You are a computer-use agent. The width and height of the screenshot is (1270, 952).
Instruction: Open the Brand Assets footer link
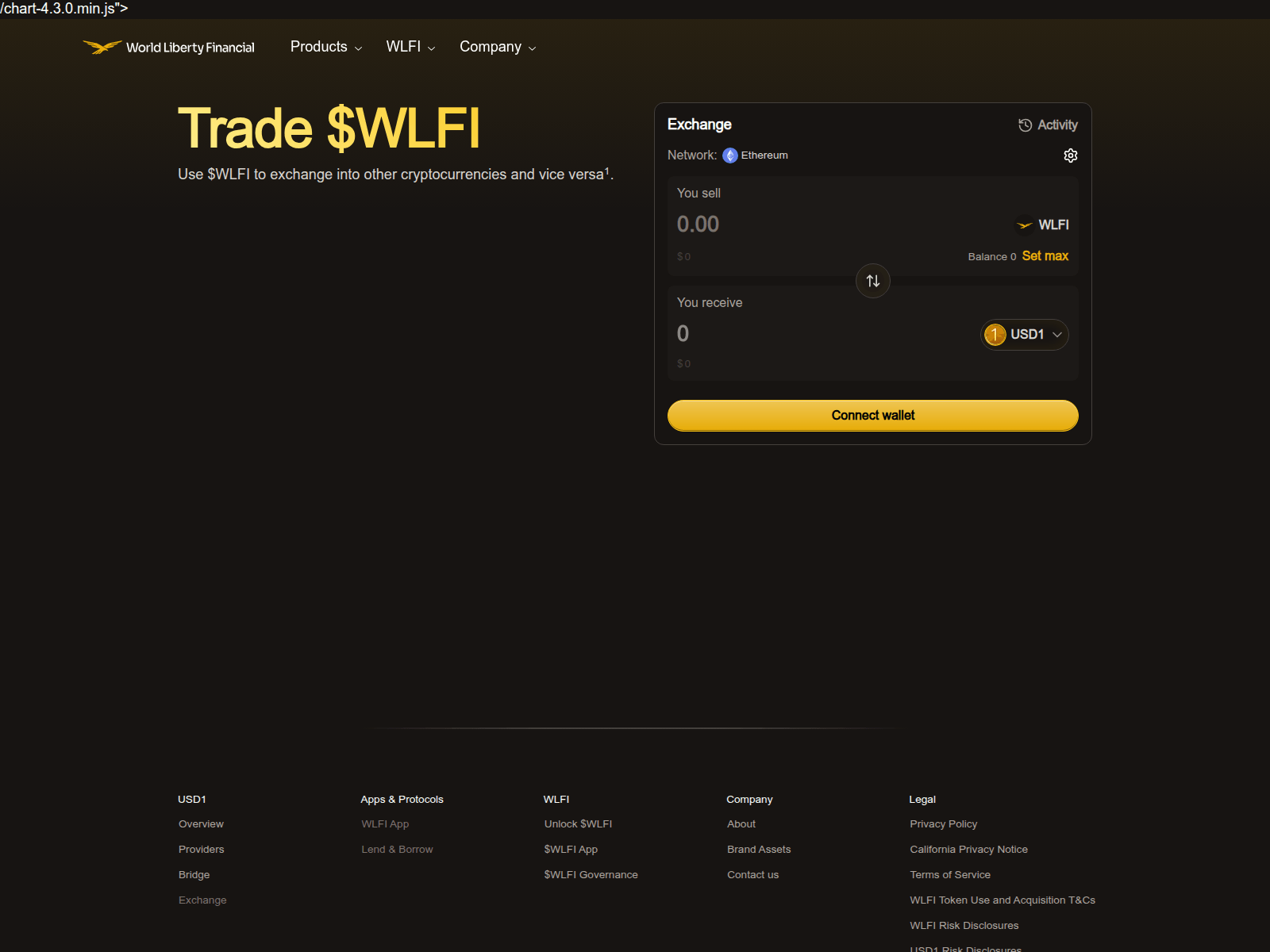pos(759,850)
